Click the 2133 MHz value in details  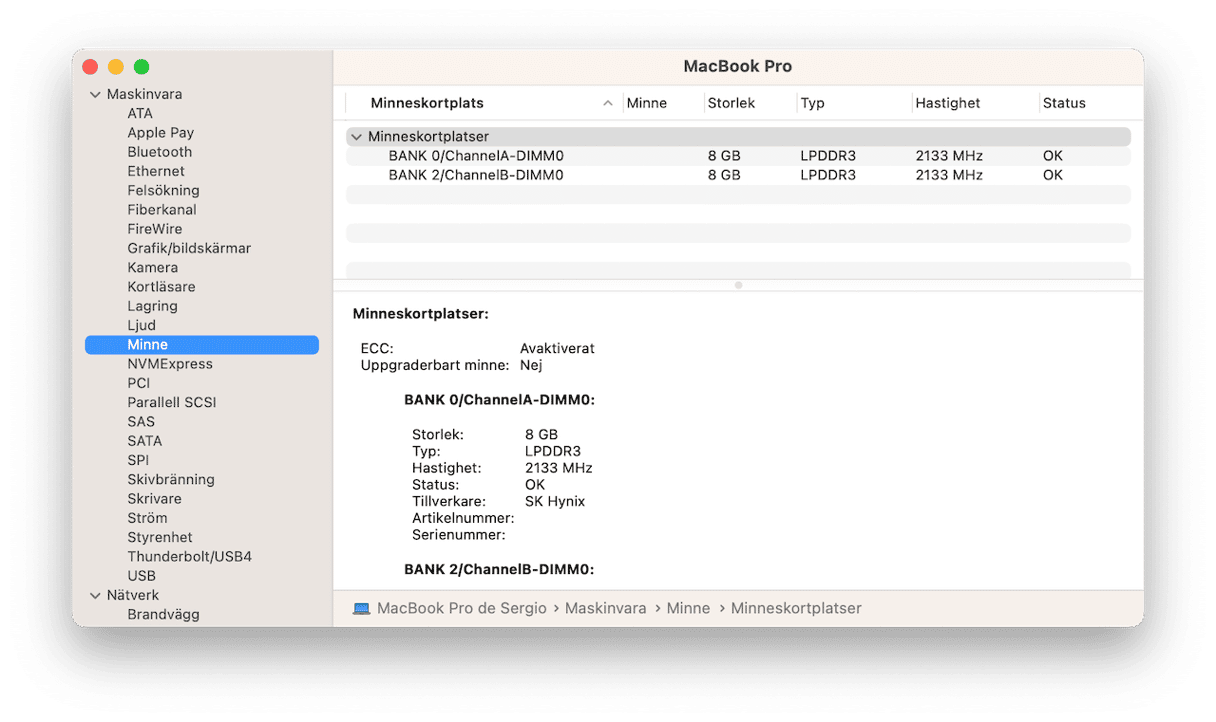(559, 468)
